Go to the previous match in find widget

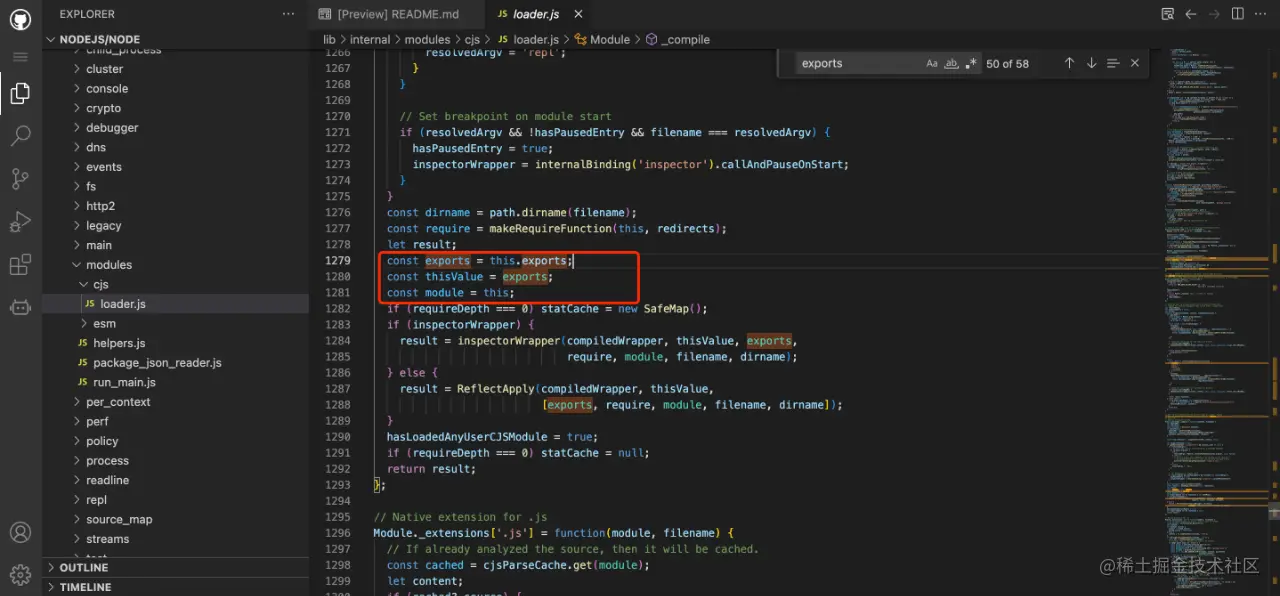pyautogui.click(x=1069, y=63)
